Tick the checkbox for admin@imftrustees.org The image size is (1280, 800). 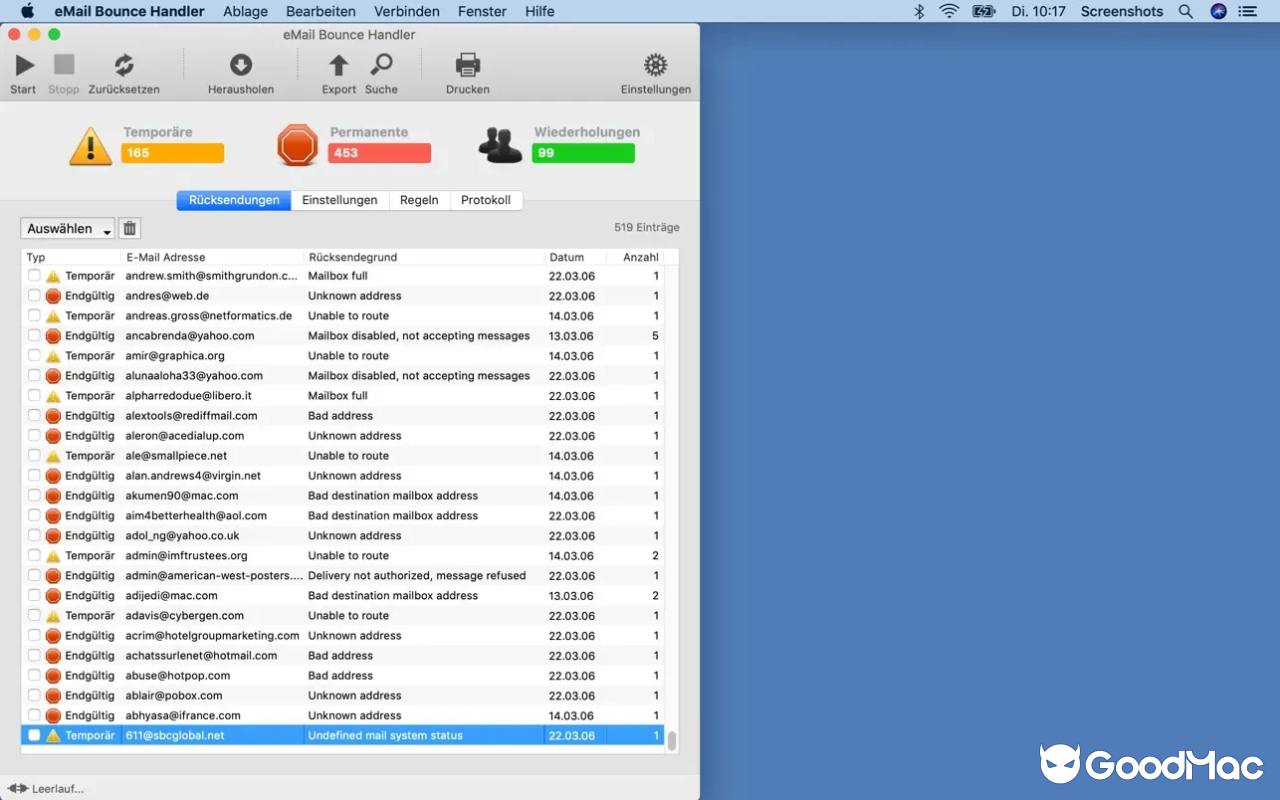coord(33,555)
